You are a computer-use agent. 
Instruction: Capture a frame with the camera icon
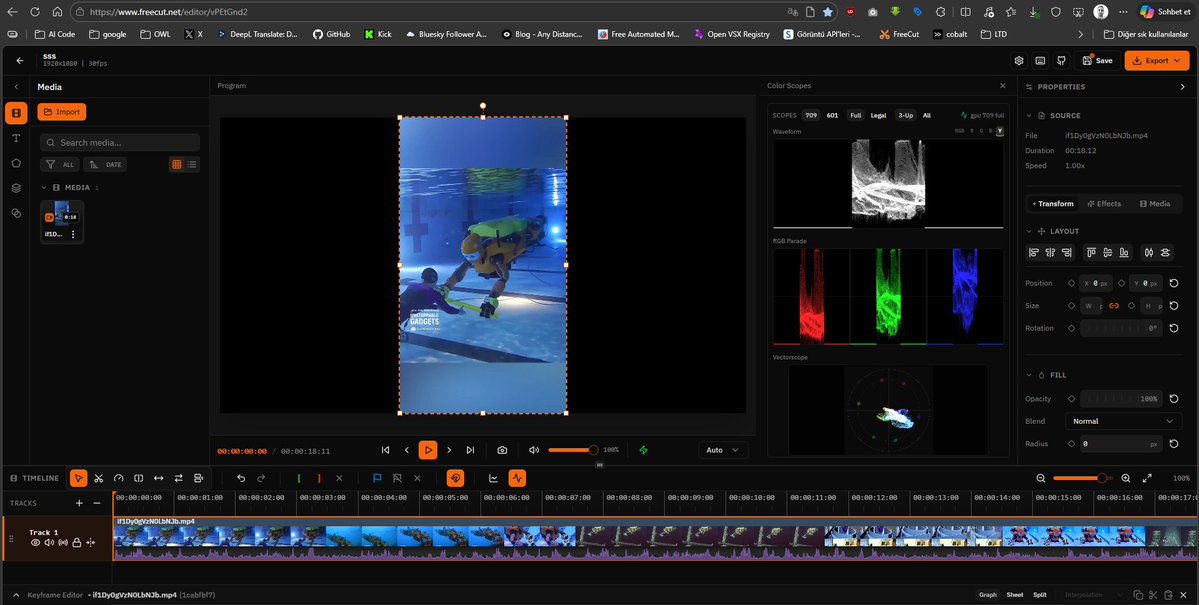(x=502, y=450)
